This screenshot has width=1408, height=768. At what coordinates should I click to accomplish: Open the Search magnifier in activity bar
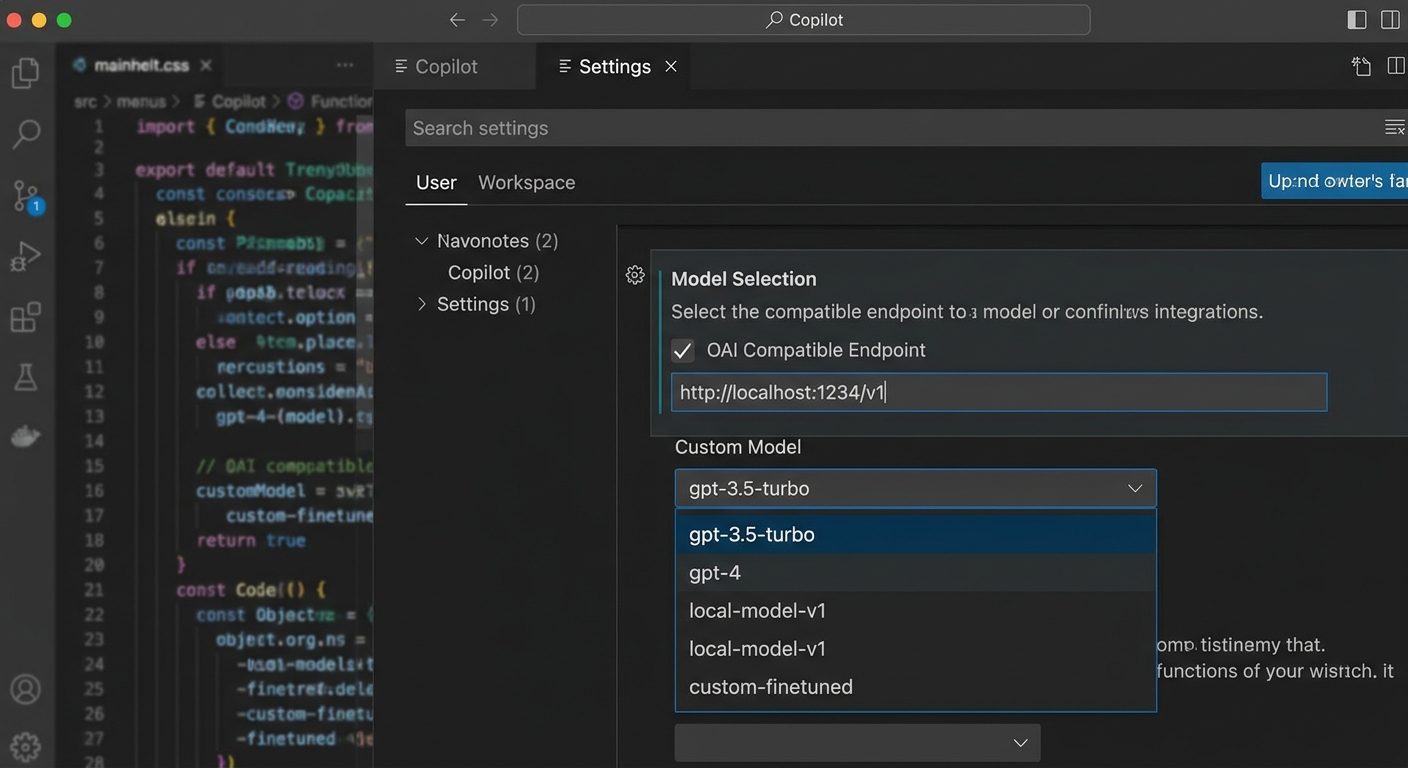coord(26,133)
